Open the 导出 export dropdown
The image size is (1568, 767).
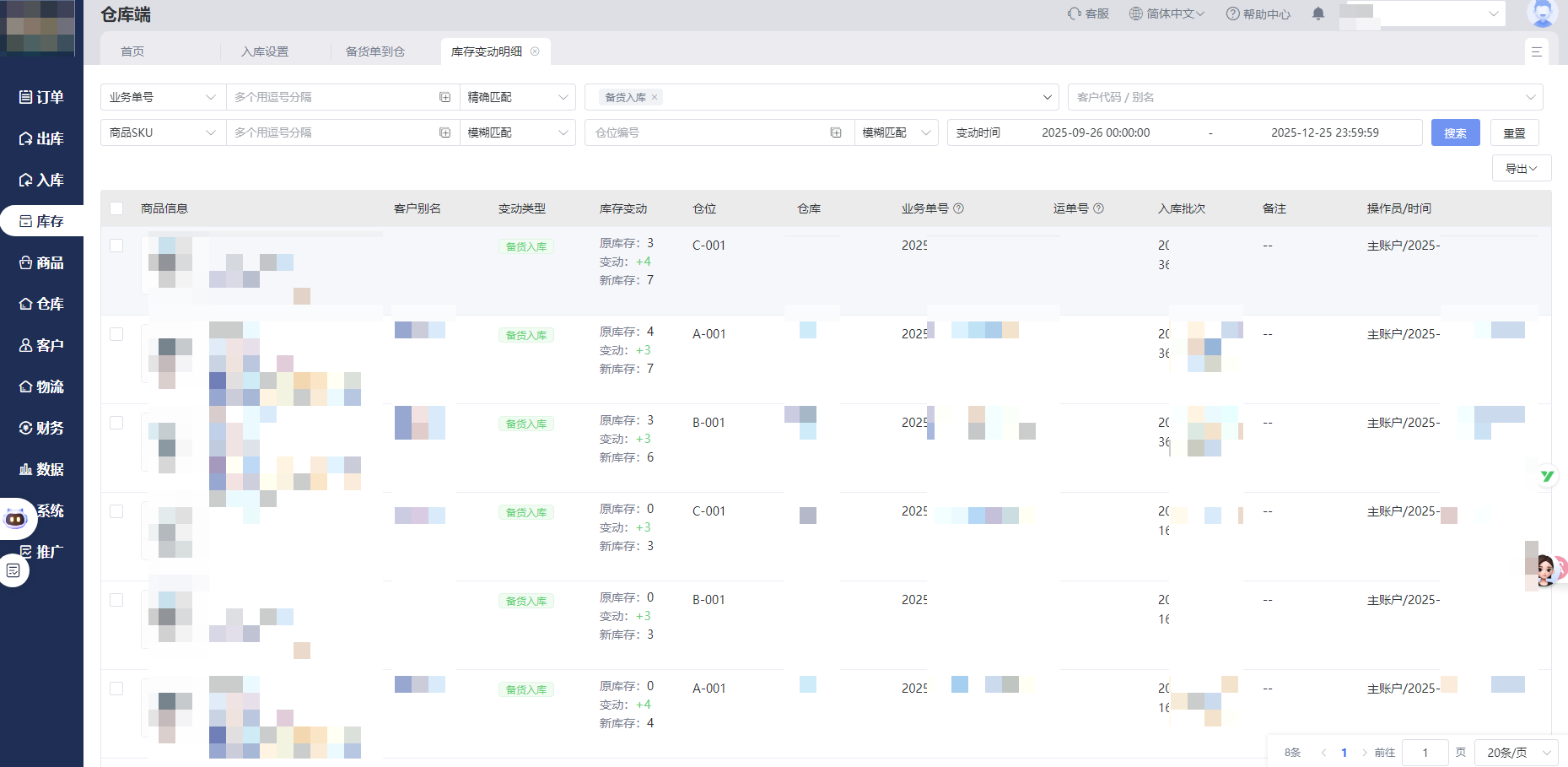tap(1521, 169)
